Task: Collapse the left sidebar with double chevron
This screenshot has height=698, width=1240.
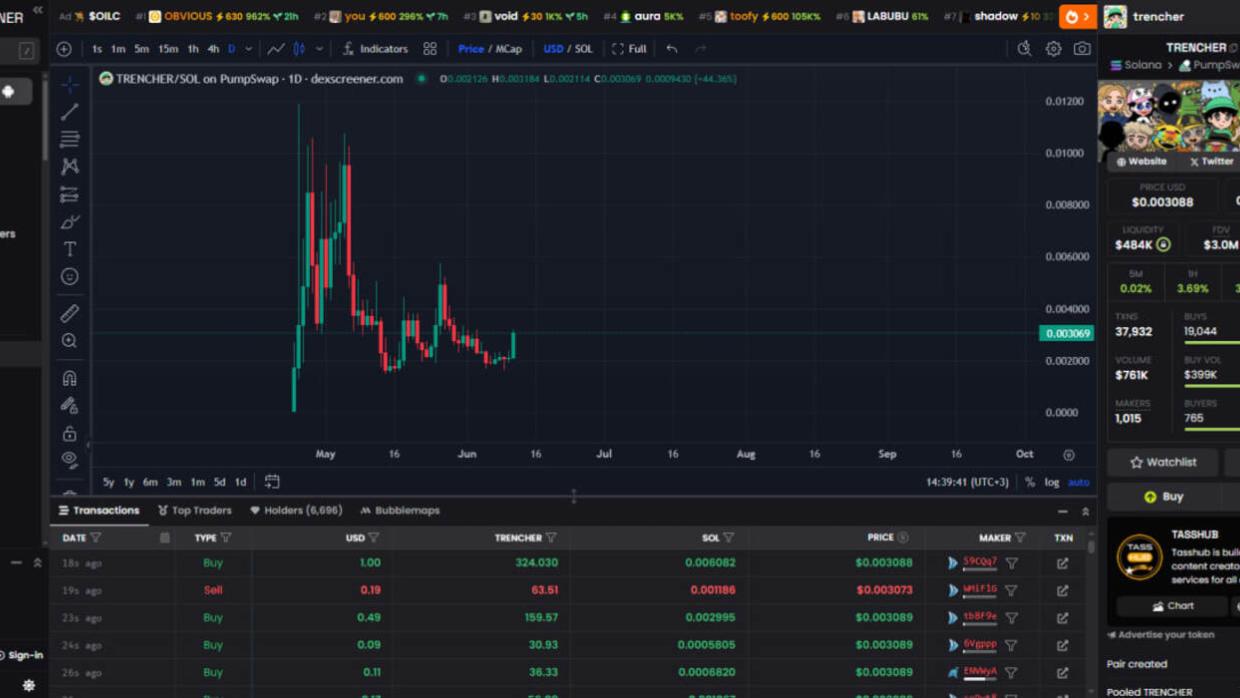Action: tap(38, 10)
